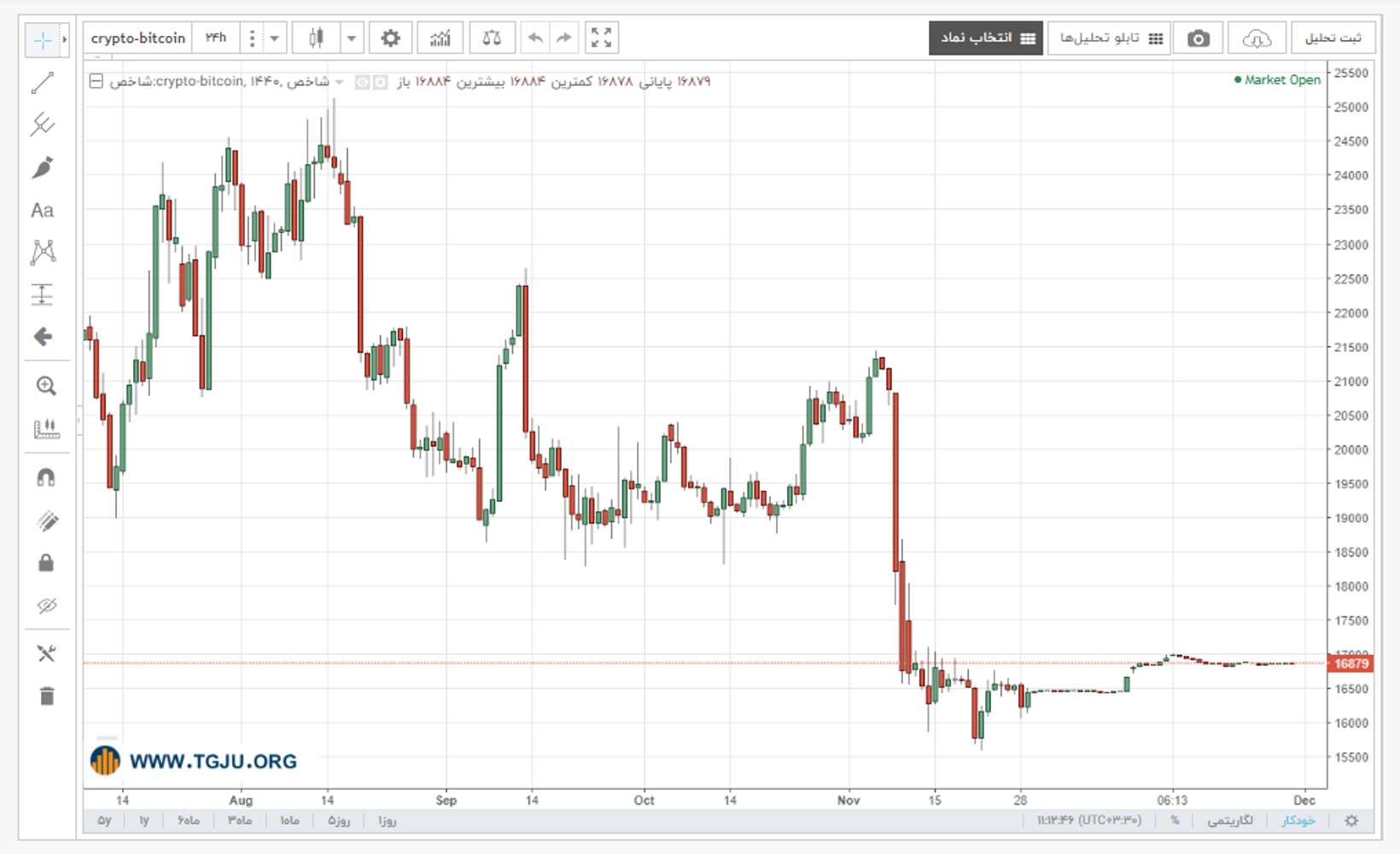This screenshot has height=854, width=1400.
Task: Toggle auto scale خودکار
Action: [1298, 821]
